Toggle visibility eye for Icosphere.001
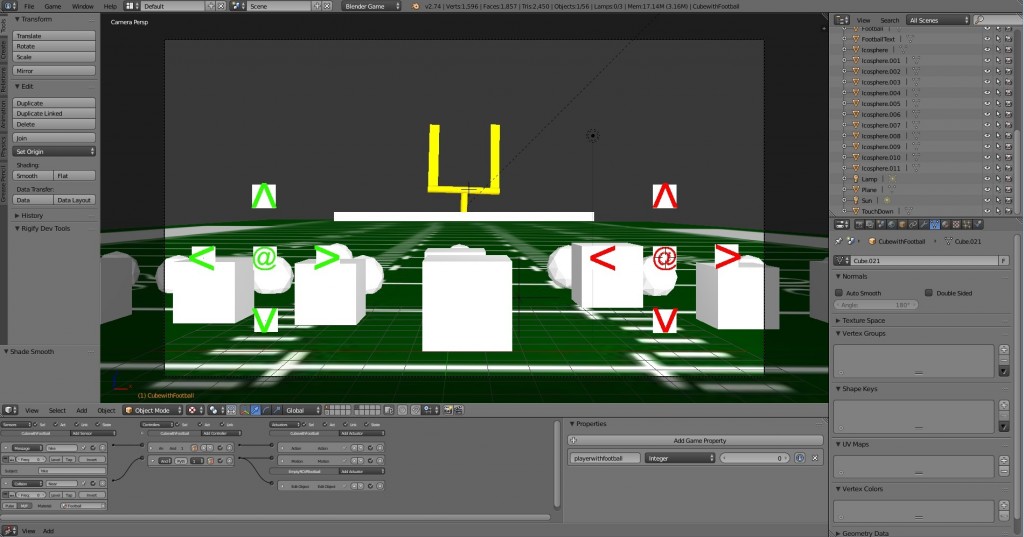 [x=987, y=61]
